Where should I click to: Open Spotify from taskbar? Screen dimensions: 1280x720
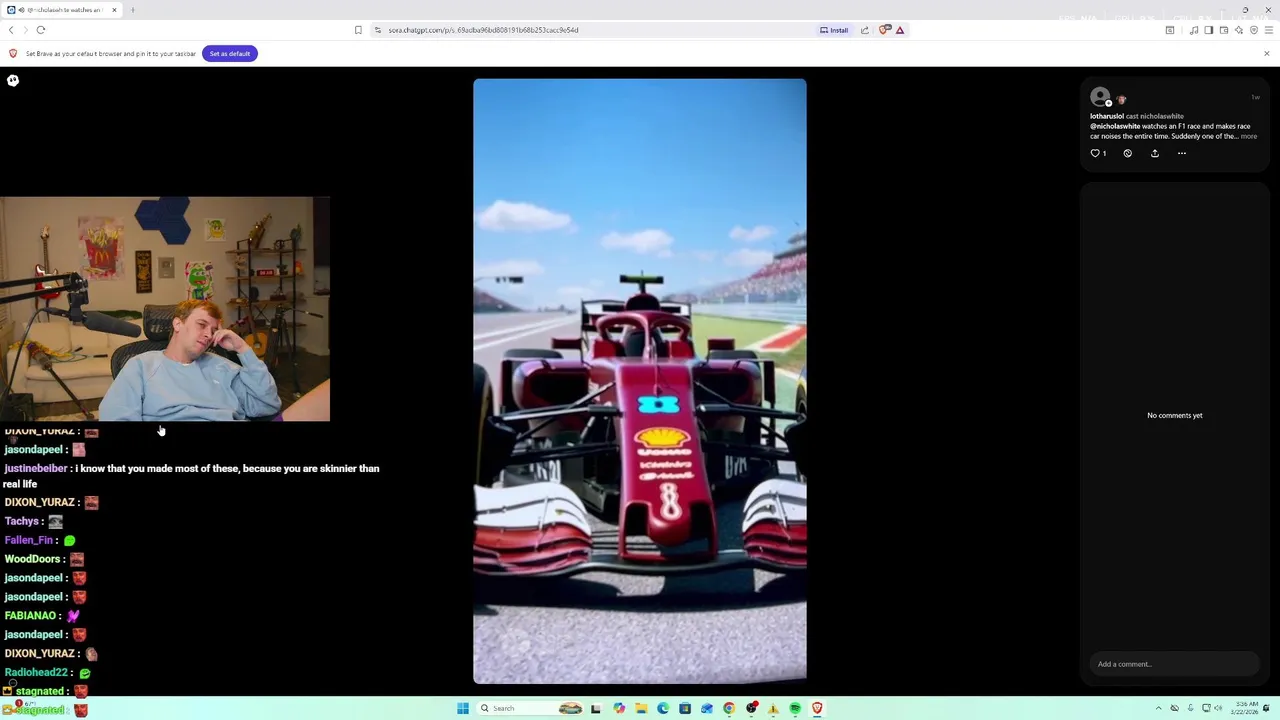click(x=795, y=708)
